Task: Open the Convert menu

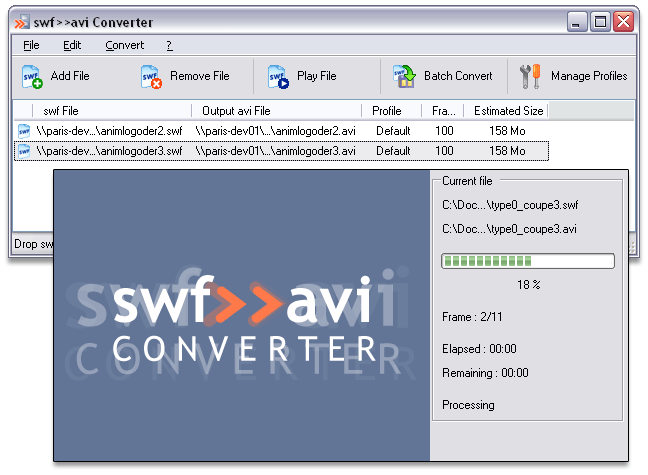Action: (124, 45)
